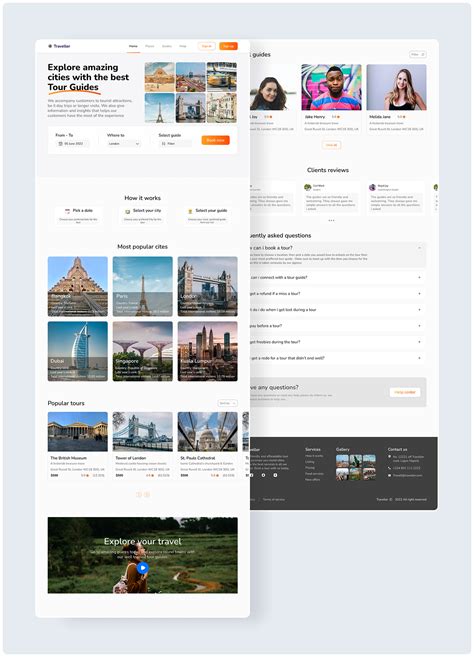Click the Help center button
This screenshot has width=474, height=657.
pos(405,392)
